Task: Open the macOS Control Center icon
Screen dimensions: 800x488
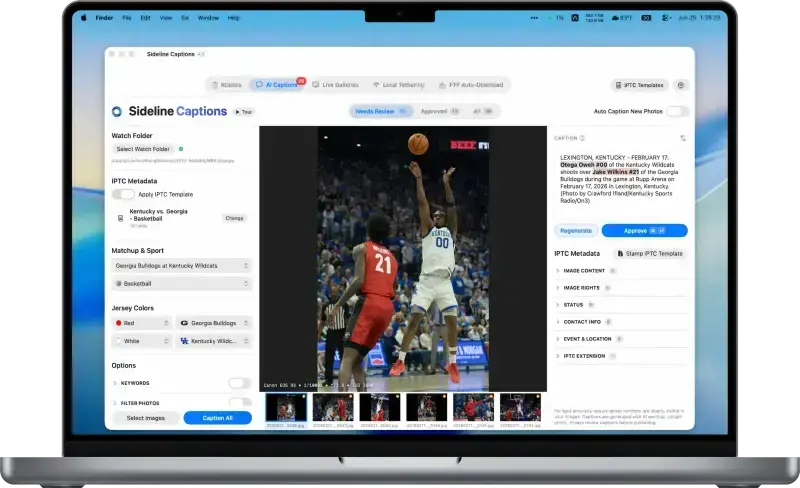Action: [665, 18]
